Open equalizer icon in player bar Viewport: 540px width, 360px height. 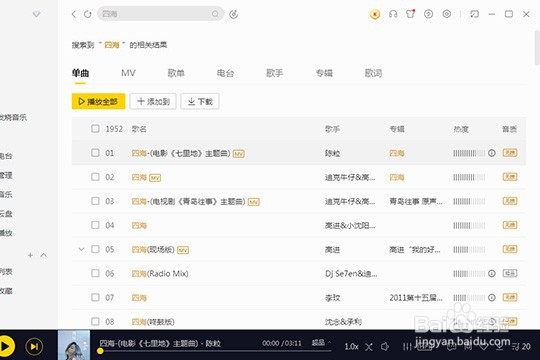[407, 347]
